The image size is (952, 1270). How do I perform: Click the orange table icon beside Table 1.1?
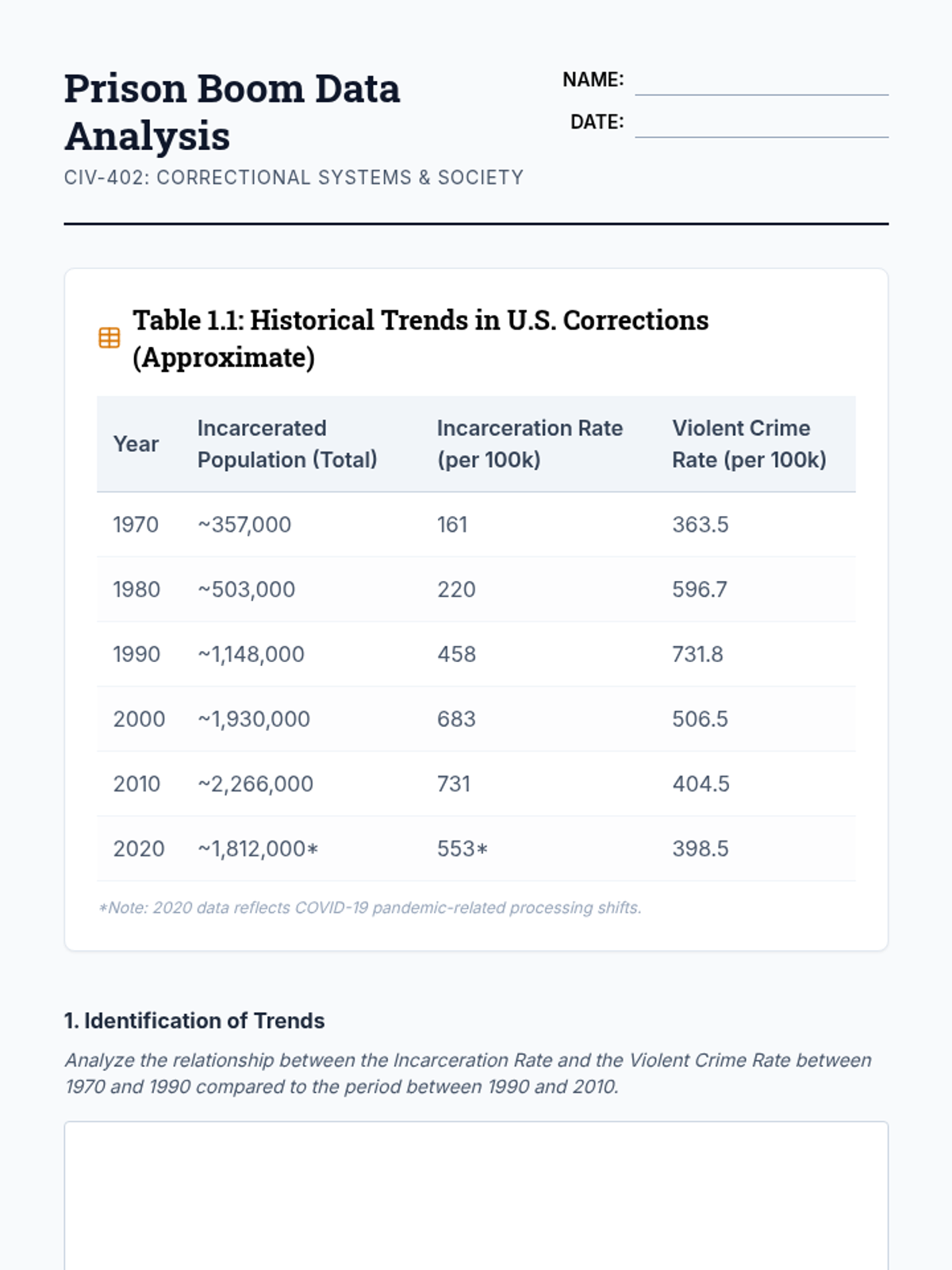[x=109, y=338]
